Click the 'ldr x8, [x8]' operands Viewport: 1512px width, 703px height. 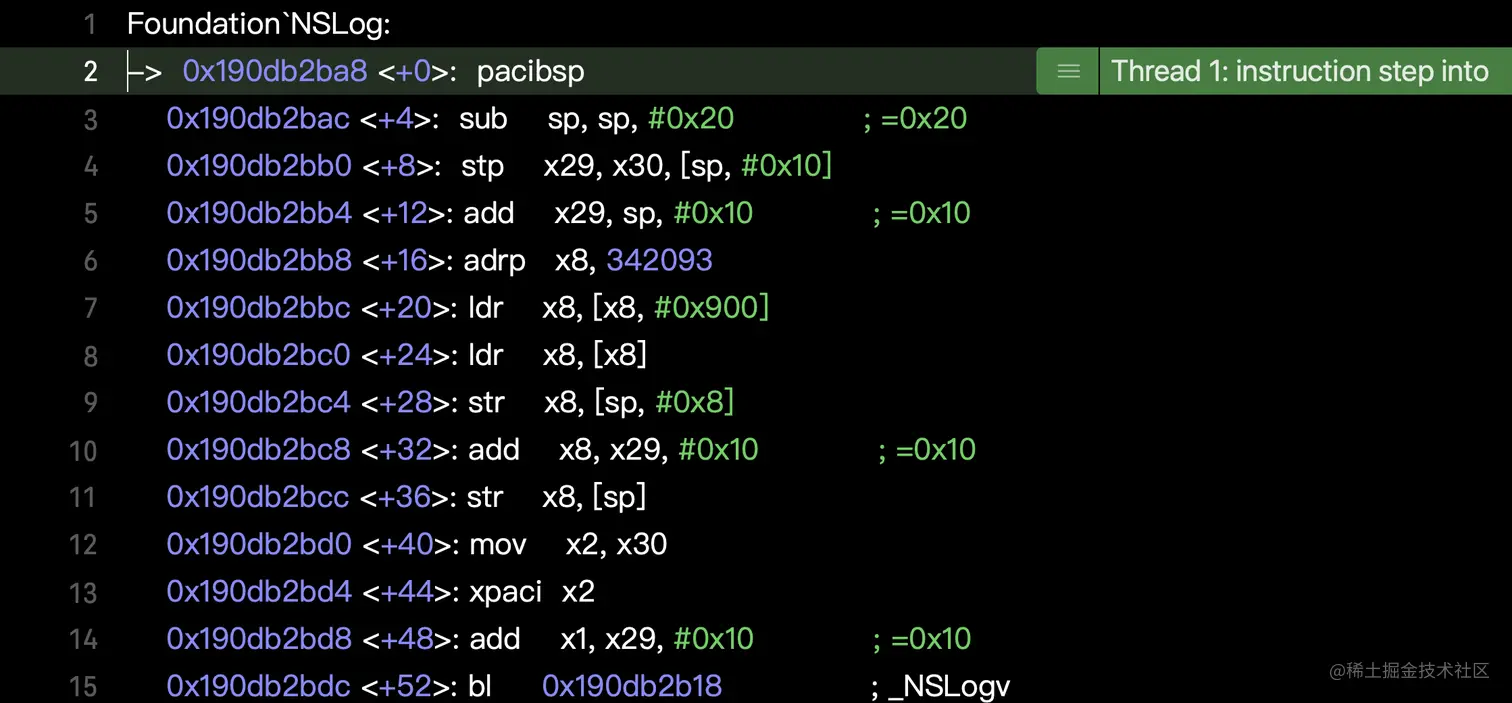(595, 355)
